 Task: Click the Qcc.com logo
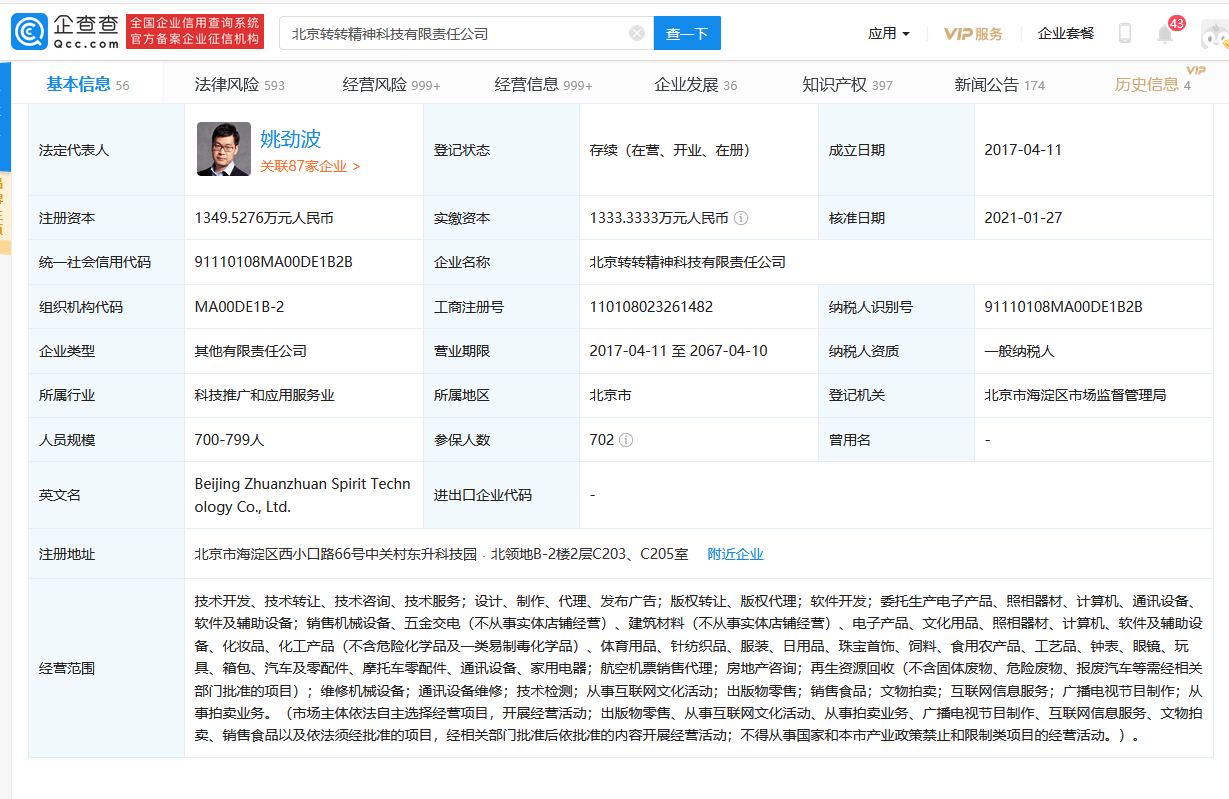[x=65, y=33]
